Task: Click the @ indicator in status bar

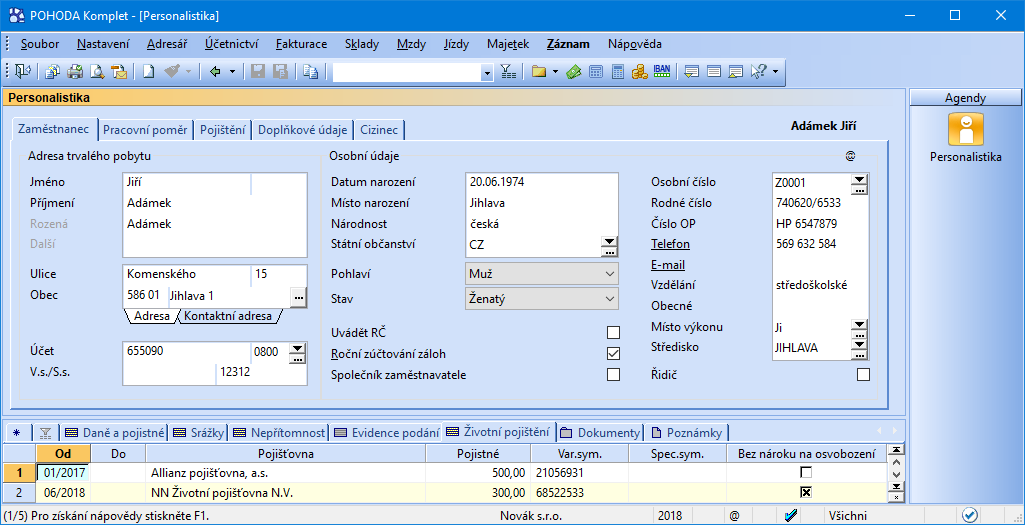Action: [x=734, y=515]
